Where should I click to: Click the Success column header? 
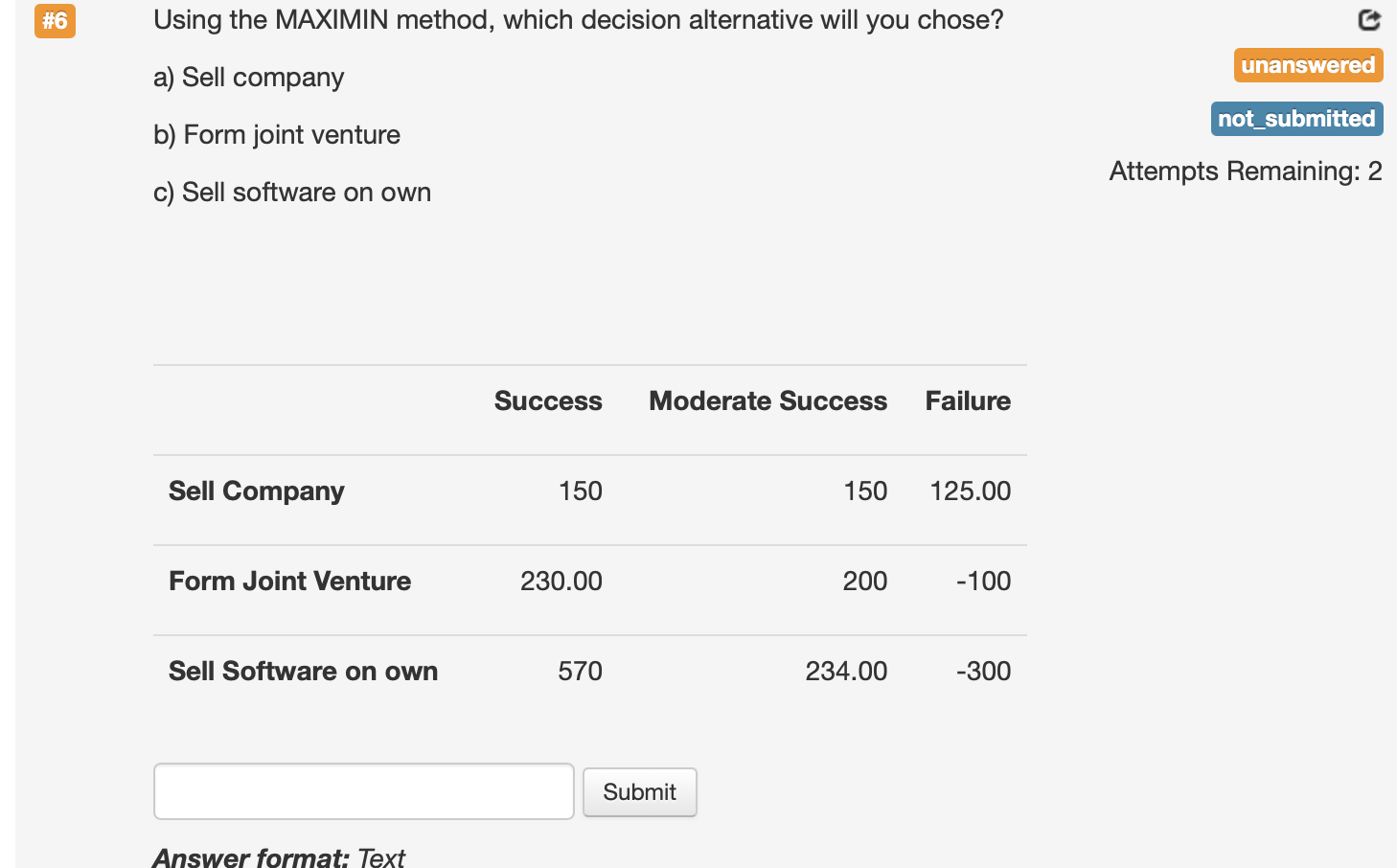pyautogui.click(x=548, y=400)
